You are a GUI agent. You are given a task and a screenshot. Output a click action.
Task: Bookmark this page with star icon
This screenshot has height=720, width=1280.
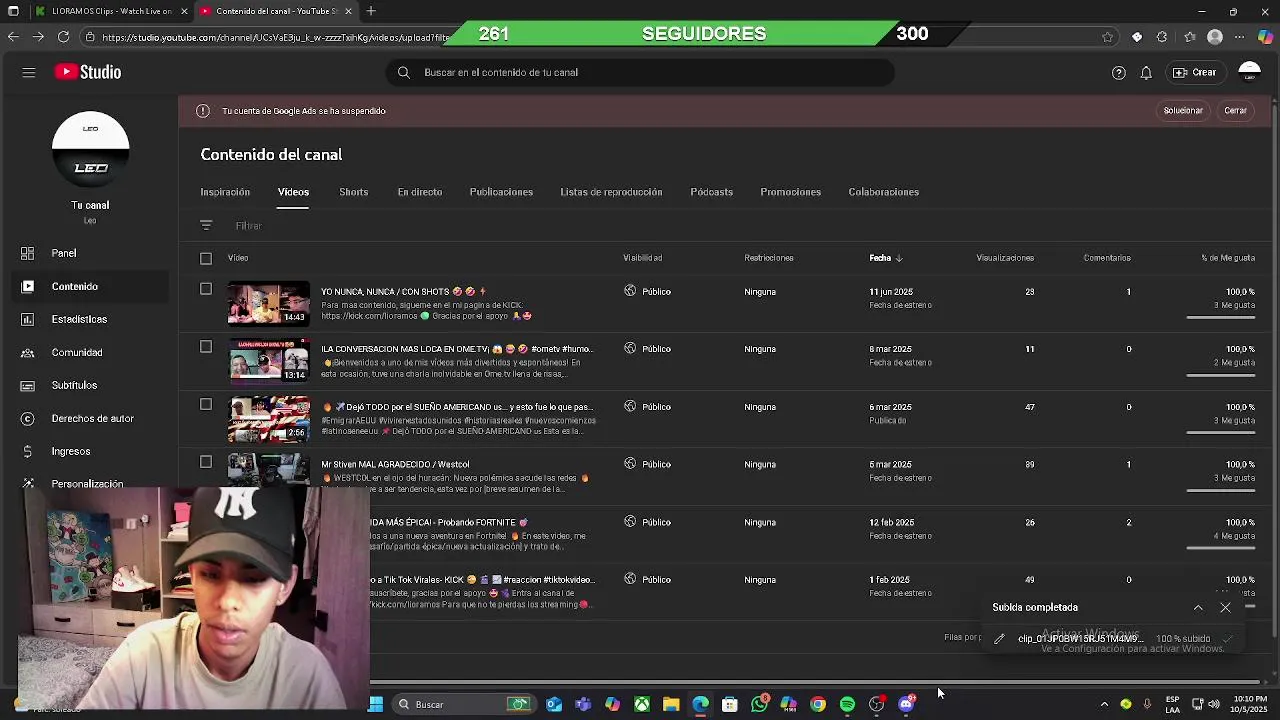click(1107, 37)
